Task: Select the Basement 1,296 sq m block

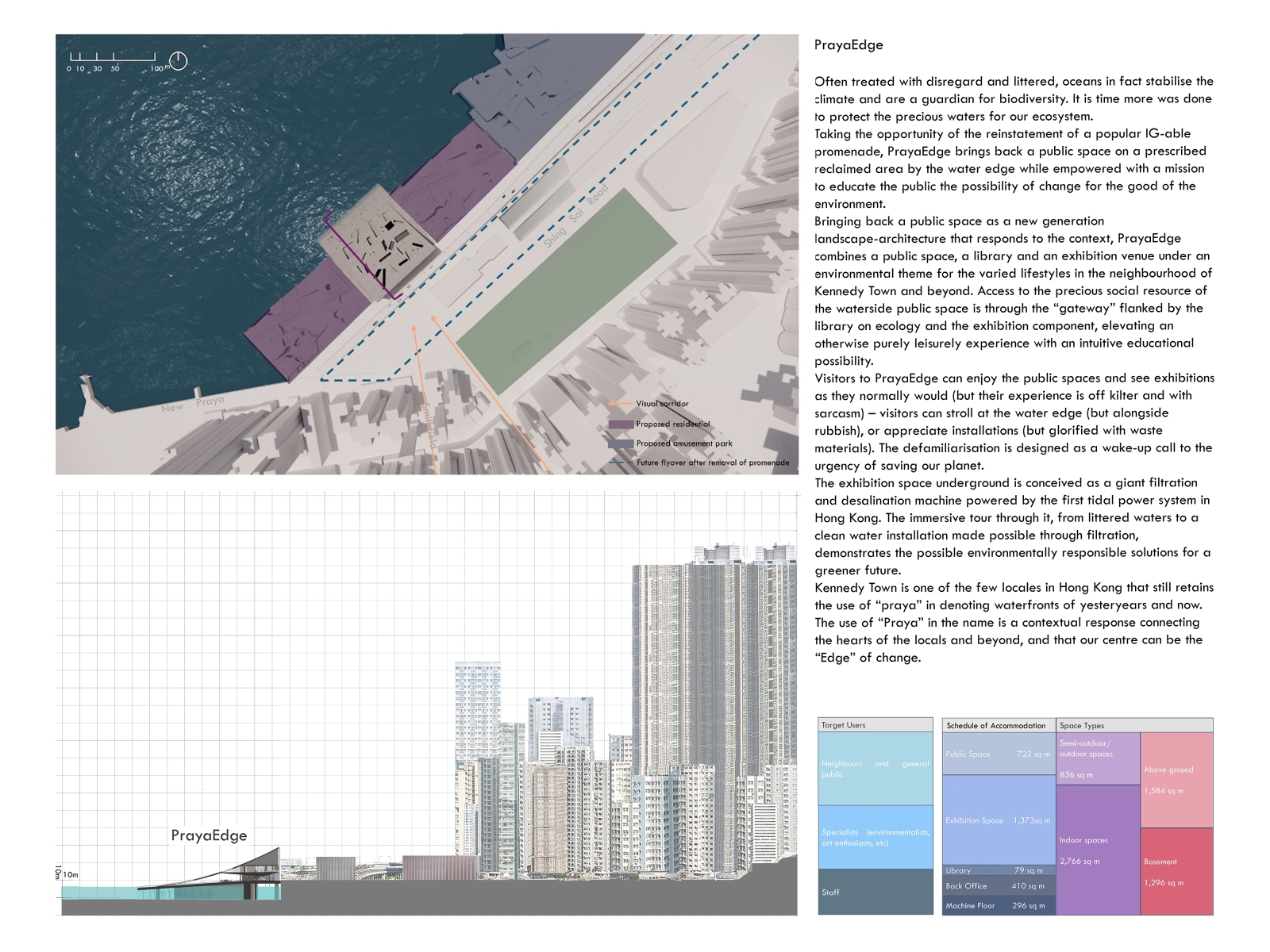Action: pyautogui.click(x=1176, y=871)
